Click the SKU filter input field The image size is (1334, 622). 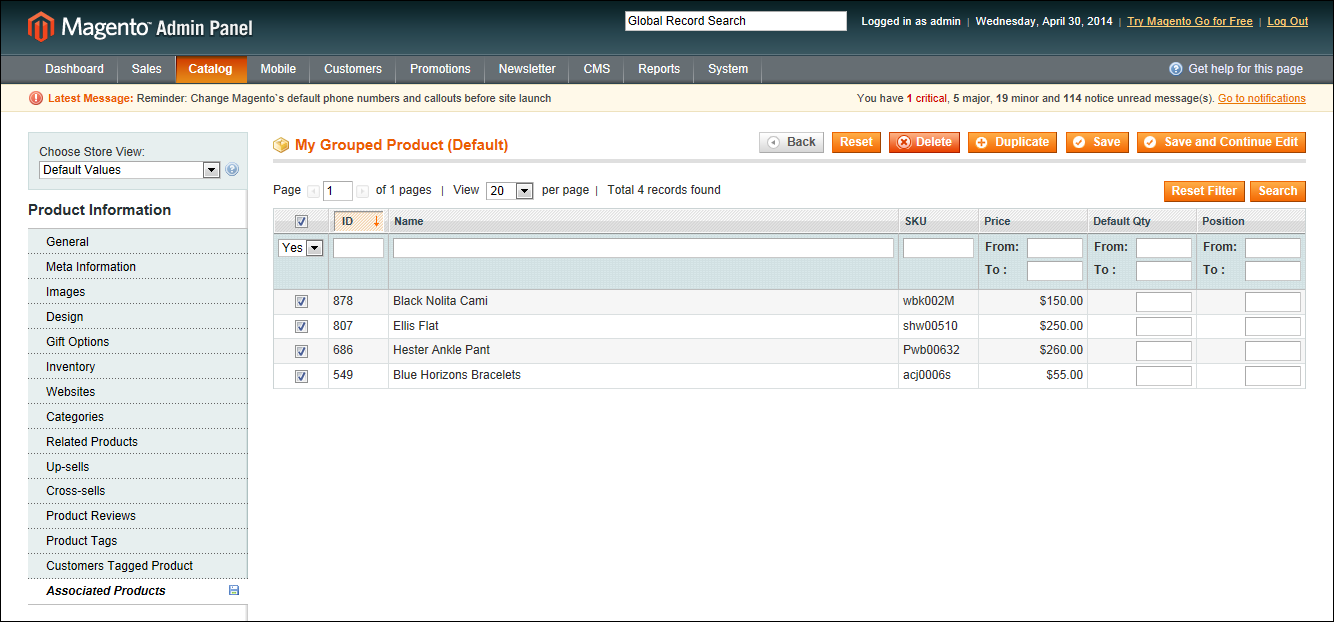[938, 248]
